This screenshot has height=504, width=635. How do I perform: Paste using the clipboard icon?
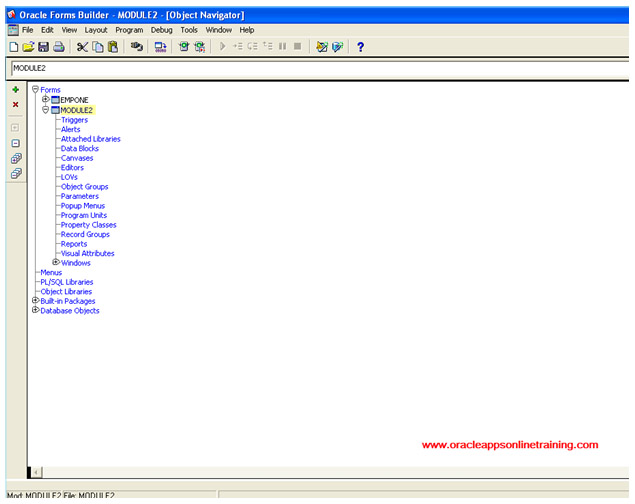tap(113, 47)
